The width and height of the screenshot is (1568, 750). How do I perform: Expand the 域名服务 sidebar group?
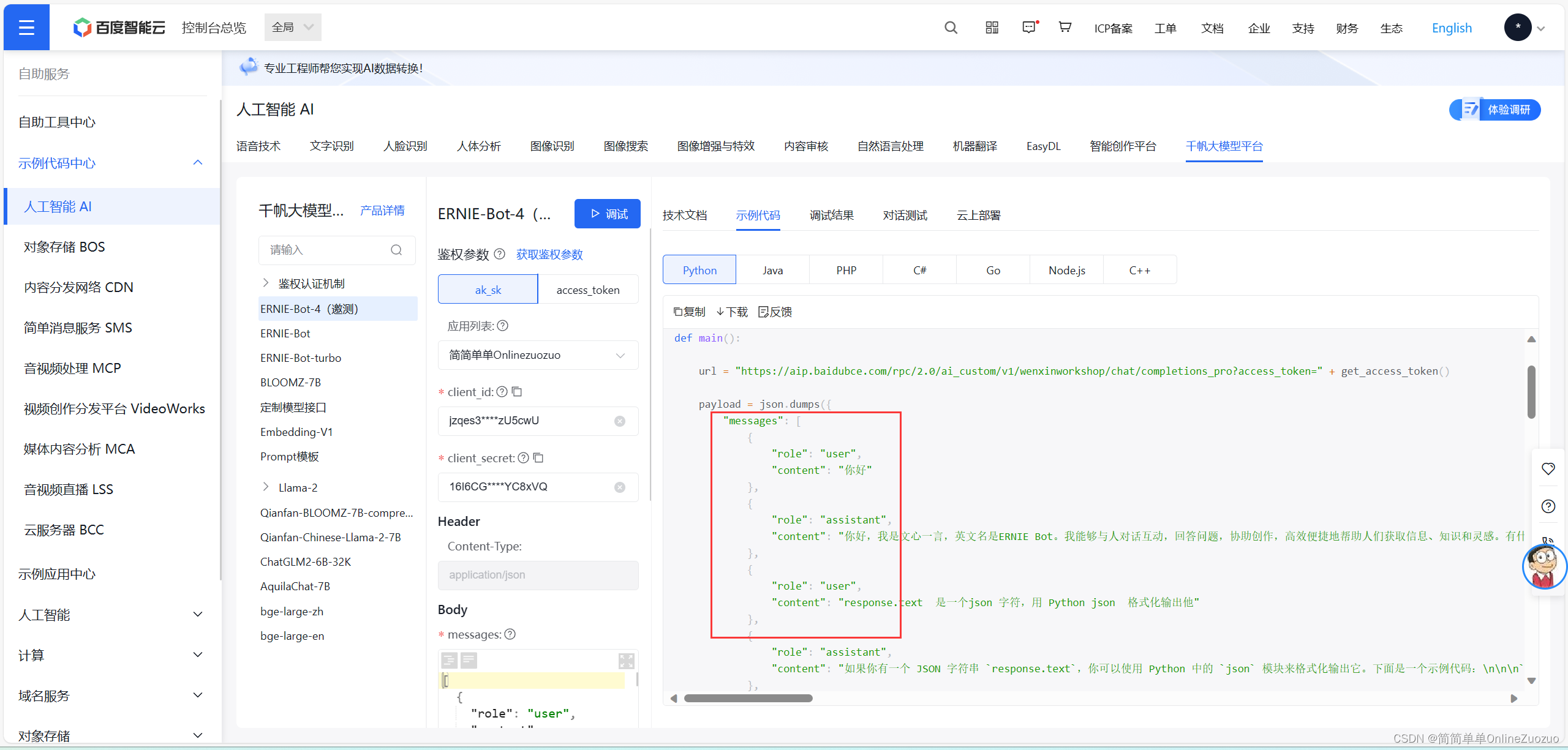coord(197,696)
